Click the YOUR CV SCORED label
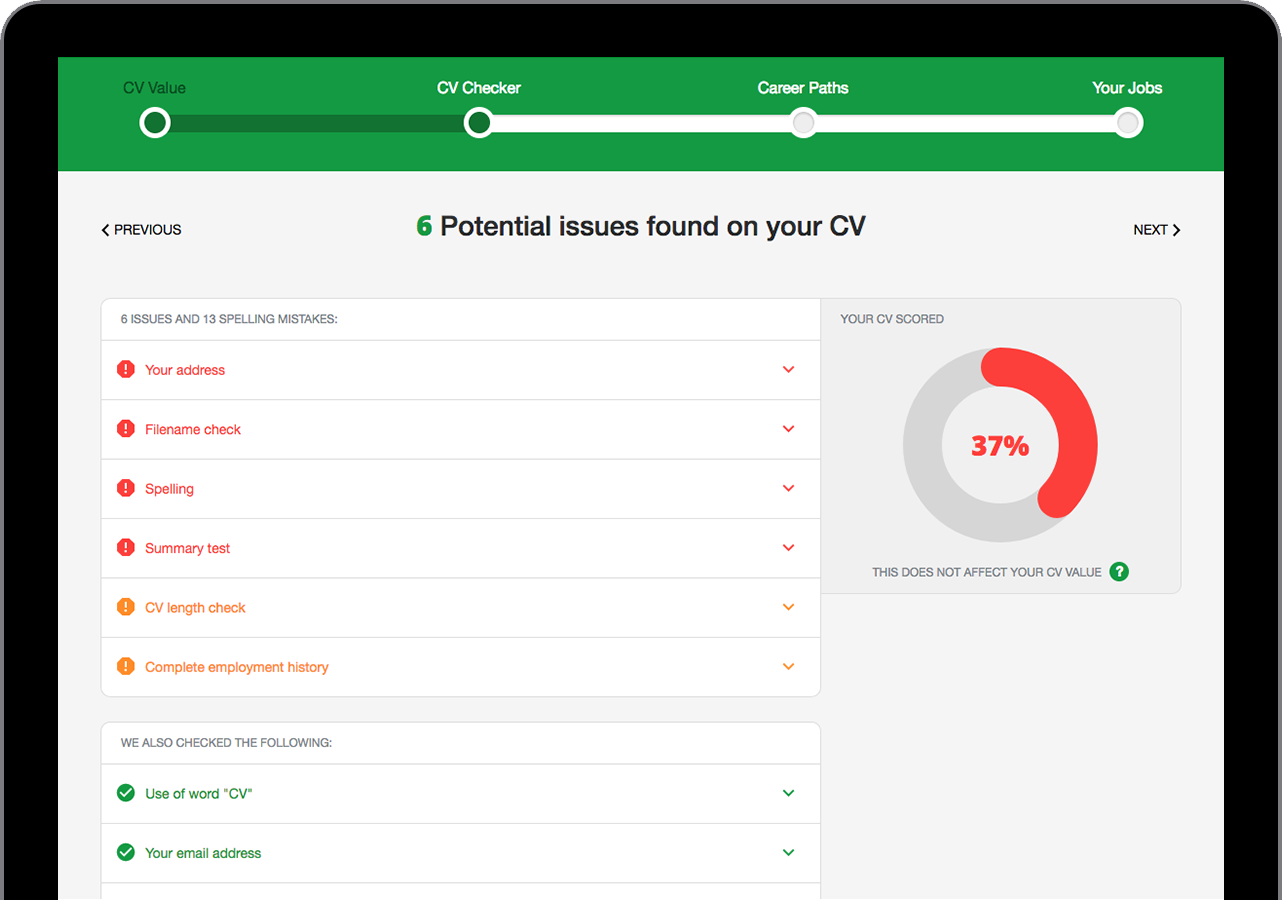The image size is (1282, 900). click(892, 319)
